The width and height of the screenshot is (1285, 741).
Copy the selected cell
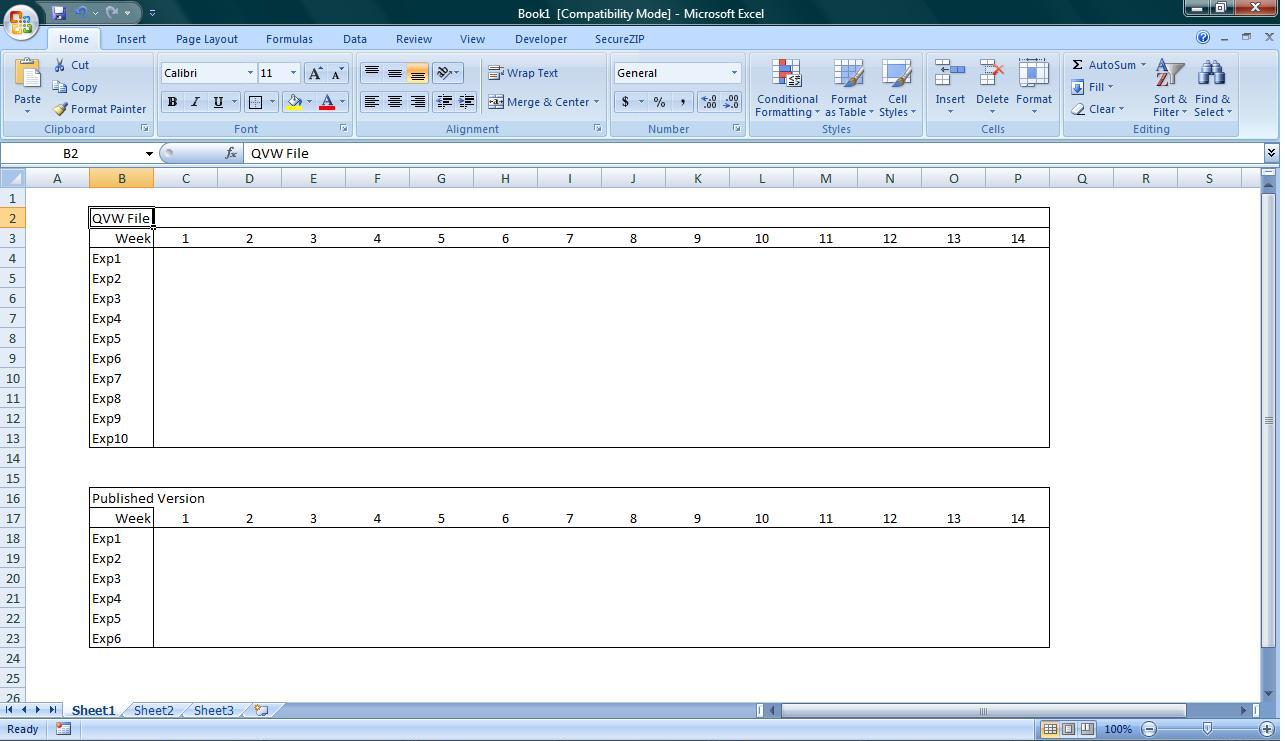(75, 87)
